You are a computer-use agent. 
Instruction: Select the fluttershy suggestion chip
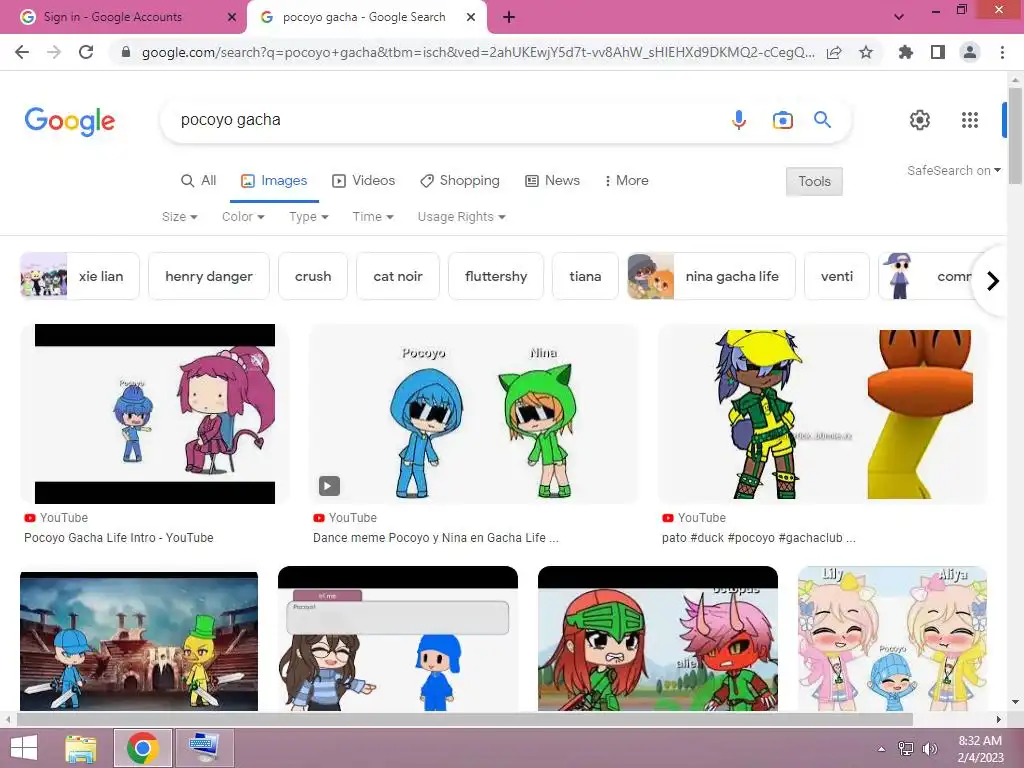point(496,276)
